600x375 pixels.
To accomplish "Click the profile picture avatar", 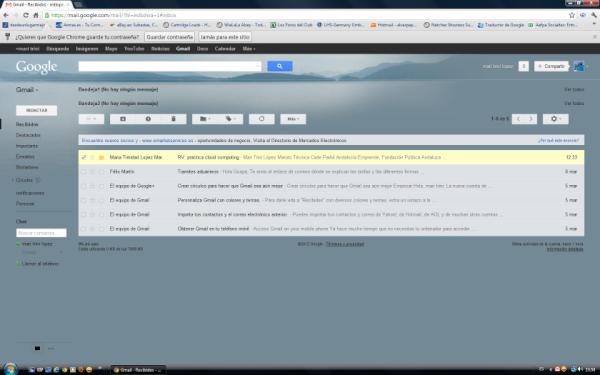I will [x=579, y=66].
